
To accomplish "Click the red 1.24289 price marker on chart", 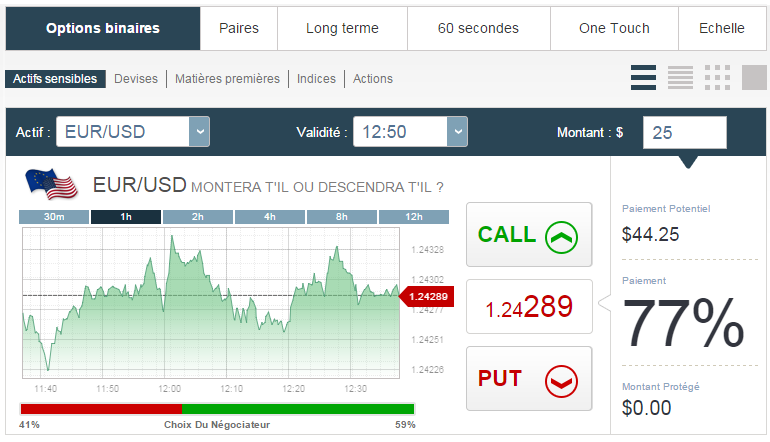I will [426, 297].
